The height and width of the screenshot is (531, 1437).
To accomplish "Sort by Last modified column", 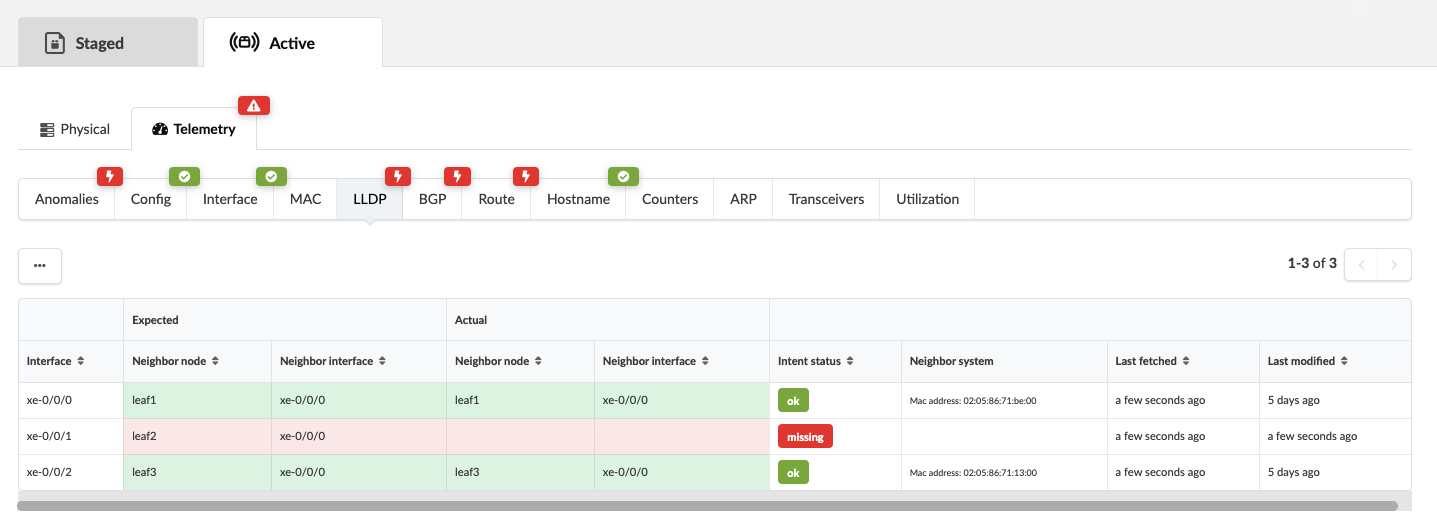I will [x=1344, y=361].
